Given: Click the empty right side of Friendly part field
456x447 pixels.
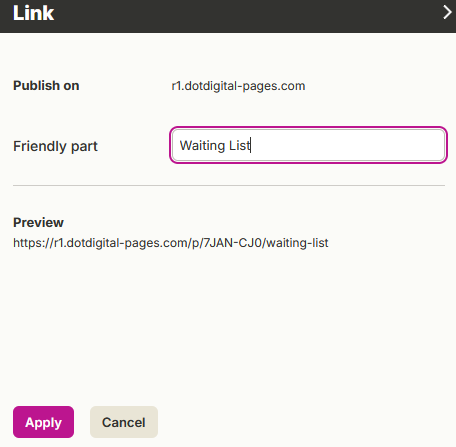Looking at the screenshot, I should pyautogui.click(x=347, y=145).
